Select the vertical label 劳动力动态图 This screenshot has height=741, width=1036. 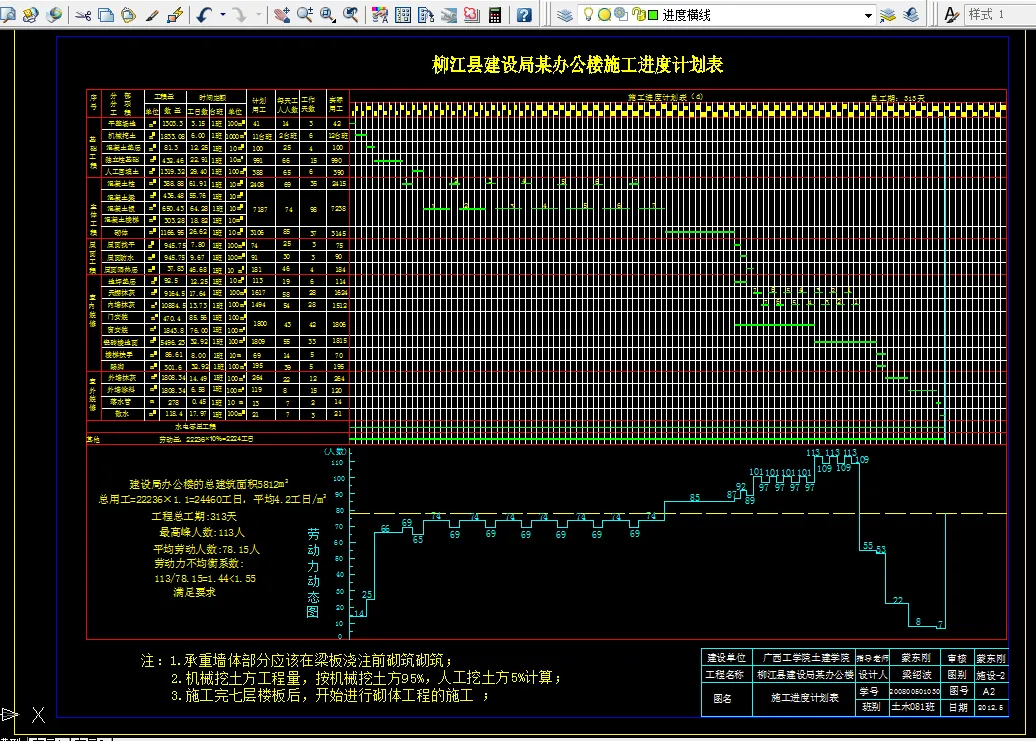click(313, 573)
